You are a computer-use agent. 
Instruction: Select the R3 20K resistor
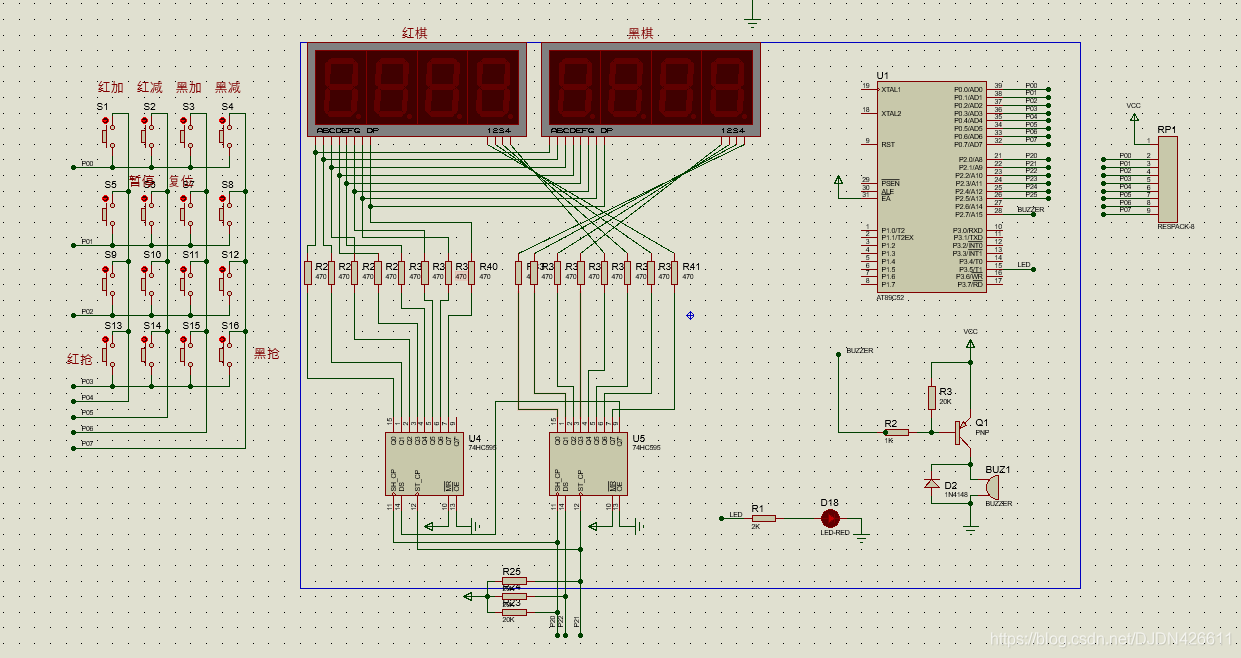(932, 397)
